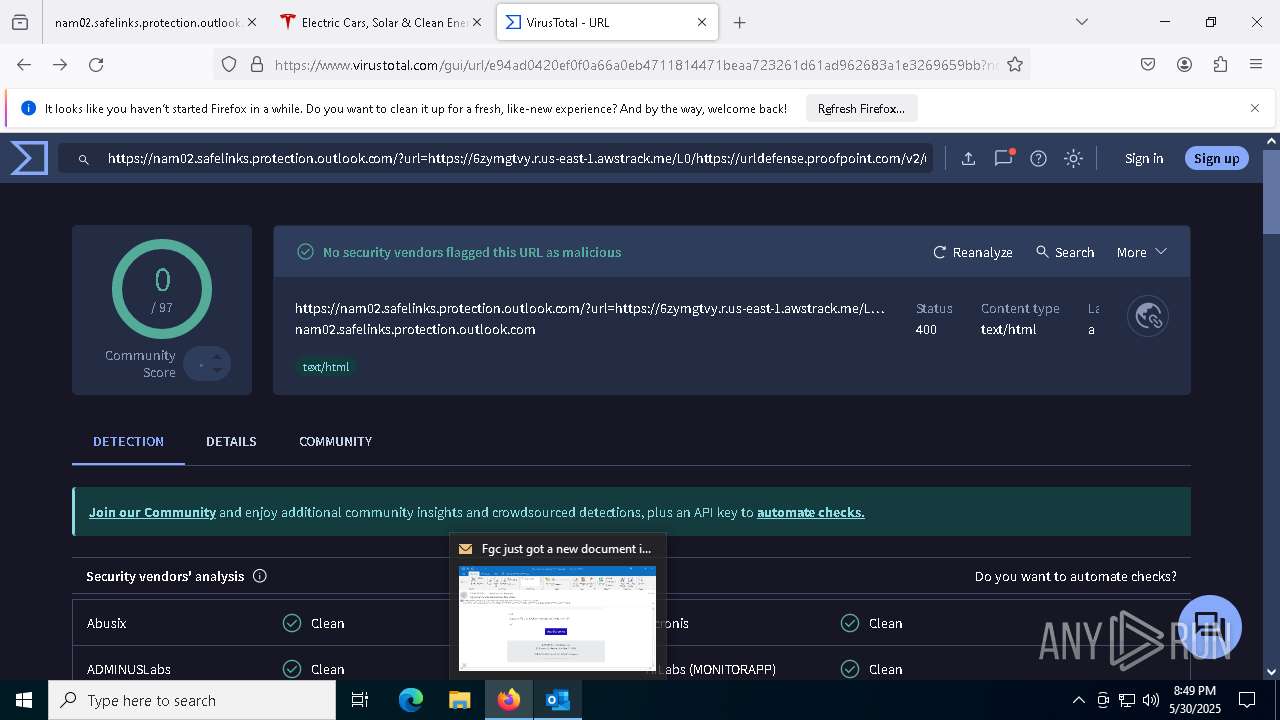1280x720 pixels.
Task: Open the Windows notification center
Action: [x=1247, y=700]
